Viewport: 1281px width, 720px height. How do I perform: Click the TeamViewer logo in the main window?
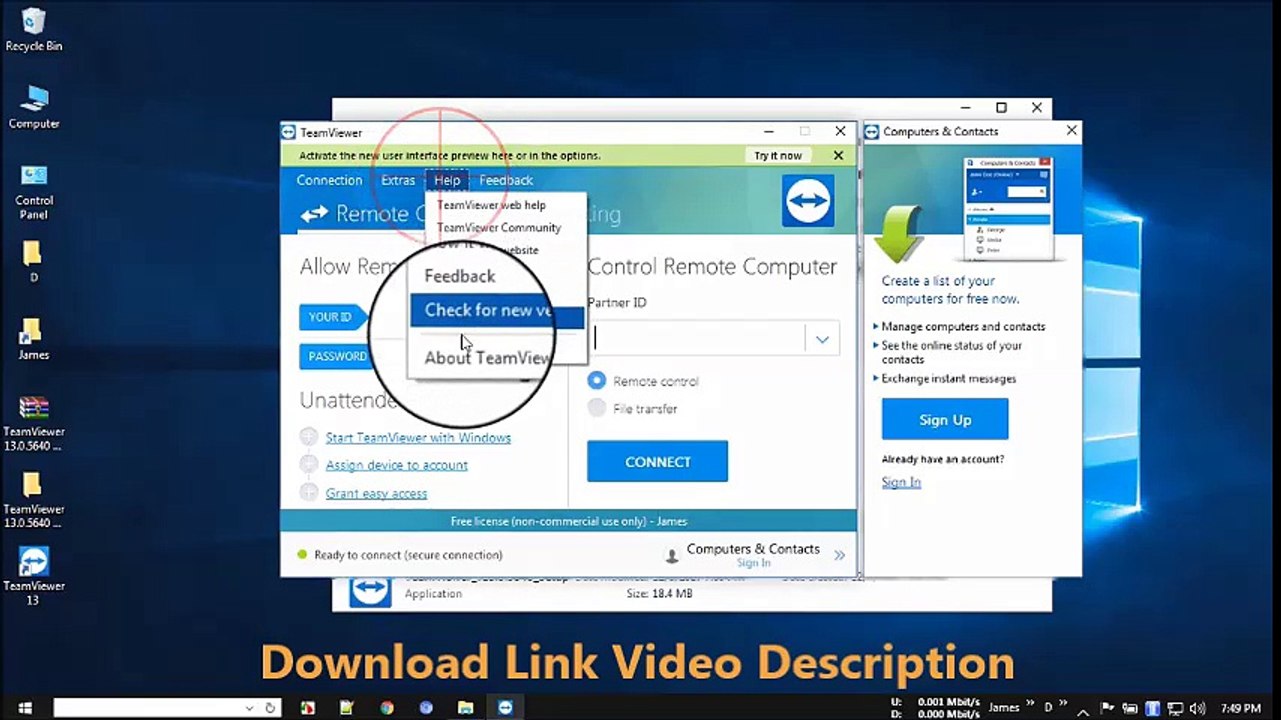point(808,201)
